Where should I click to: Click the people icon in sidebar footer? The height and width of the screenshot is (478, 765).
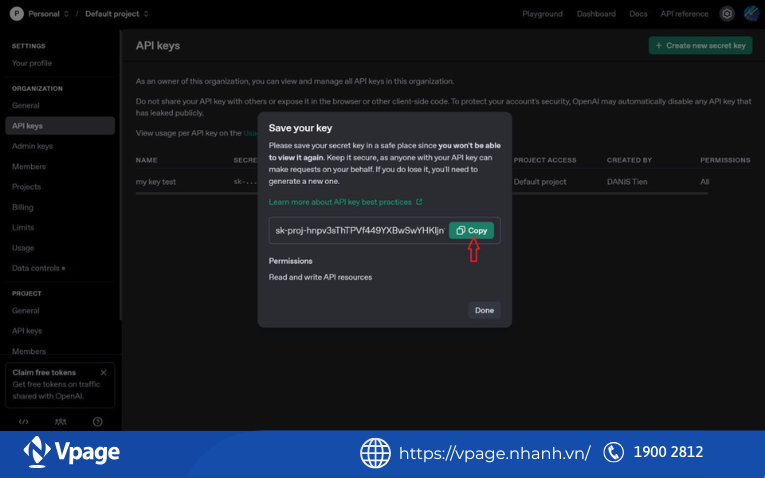[60, 422]
